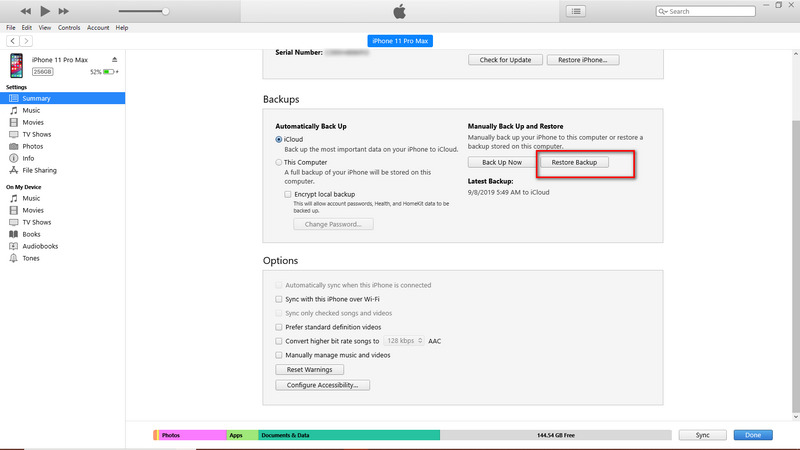The width and height of the screenshot is (800, 450).
Task: Click the scrollbar down arrow
Action: coord(795,417)
